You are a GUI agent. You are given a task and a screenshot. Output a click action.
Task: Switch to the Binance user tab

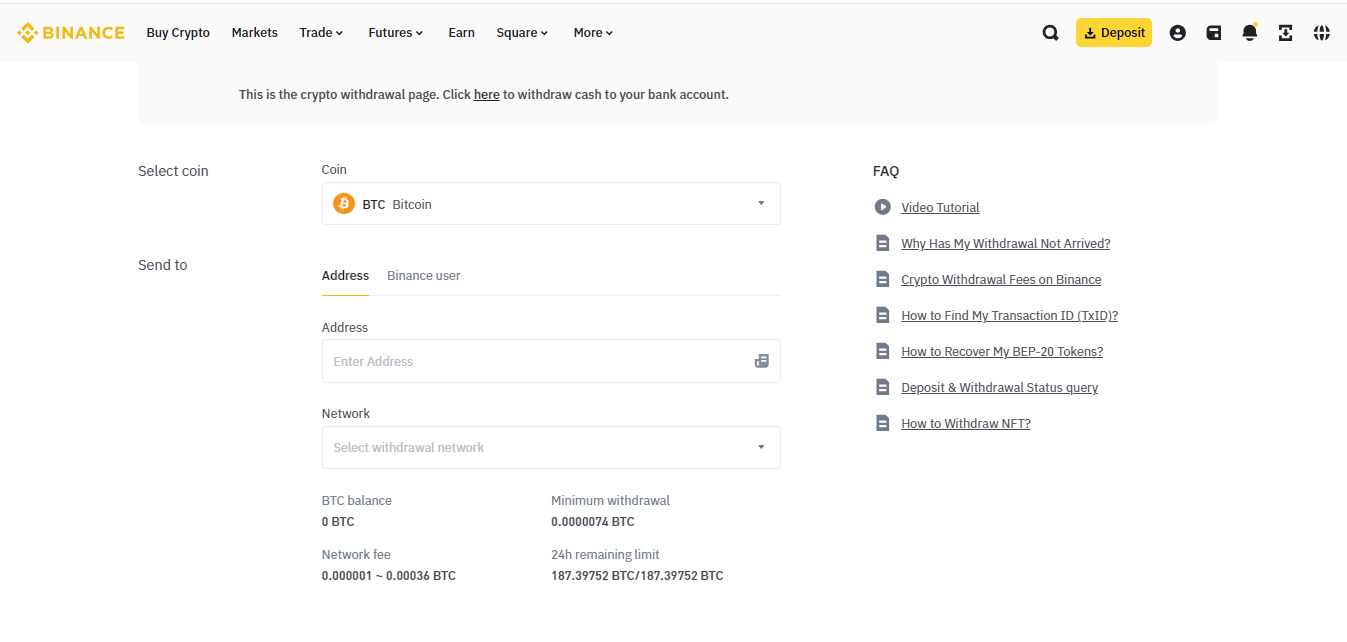pyautogui.click(x=423, y=275)
